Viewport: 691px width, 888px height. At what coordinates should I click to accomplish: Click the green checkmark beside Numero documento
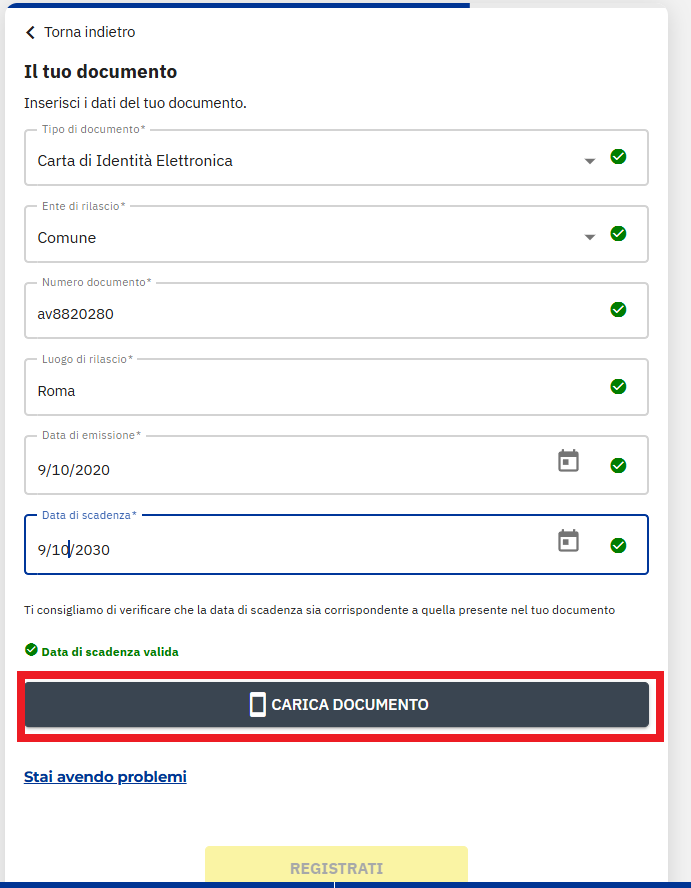(x=618, y=309)
